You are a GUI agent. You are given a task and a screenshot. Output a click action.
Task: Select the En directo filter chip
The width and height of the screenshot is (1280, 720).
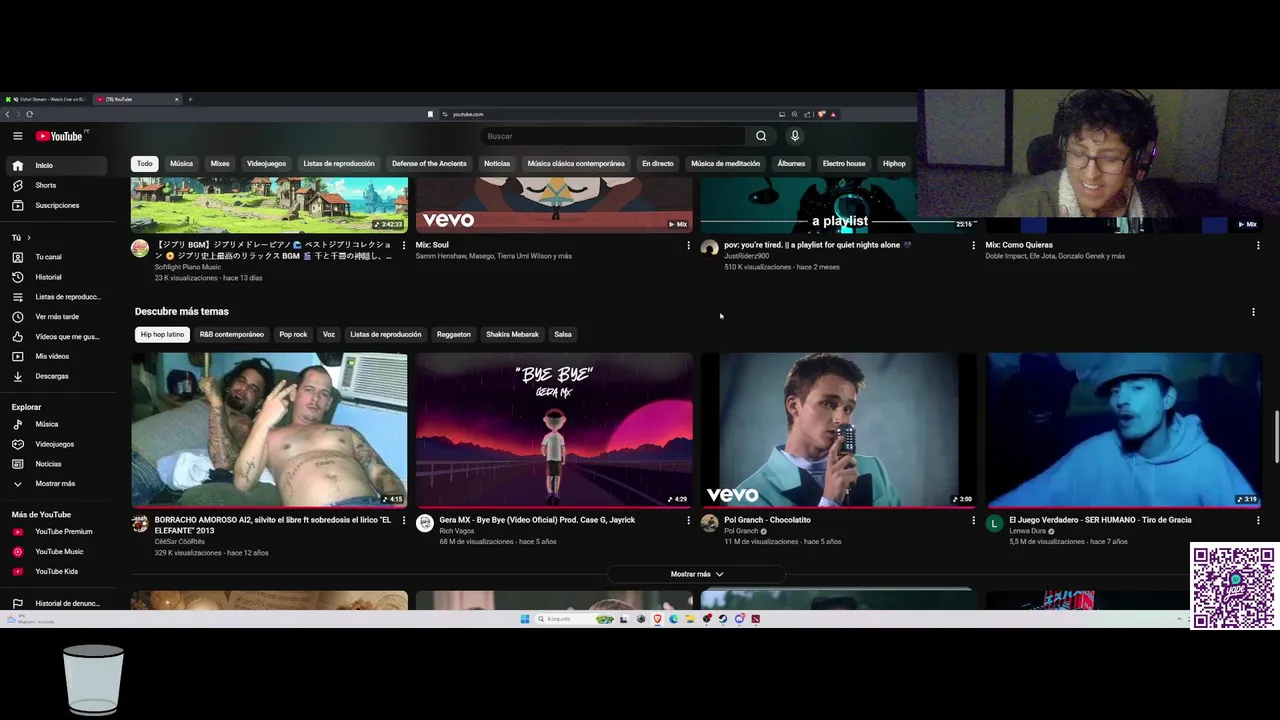point(657,164)
